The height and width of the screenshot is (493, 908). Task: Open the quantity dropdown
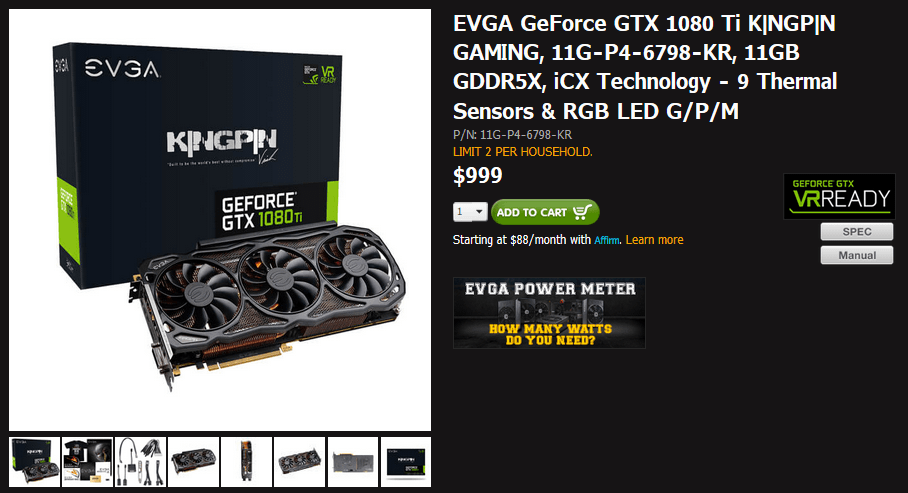[x=470, y=212]
